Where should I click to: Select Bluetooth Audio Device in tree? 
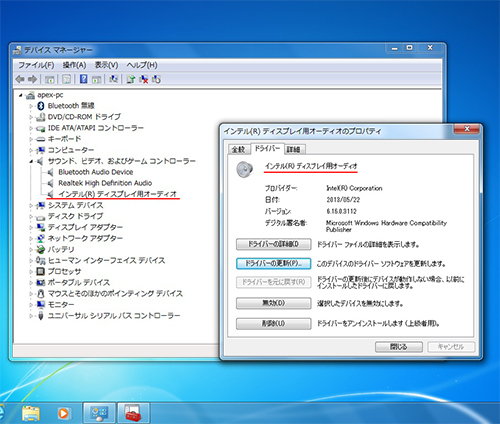[96, 172]
